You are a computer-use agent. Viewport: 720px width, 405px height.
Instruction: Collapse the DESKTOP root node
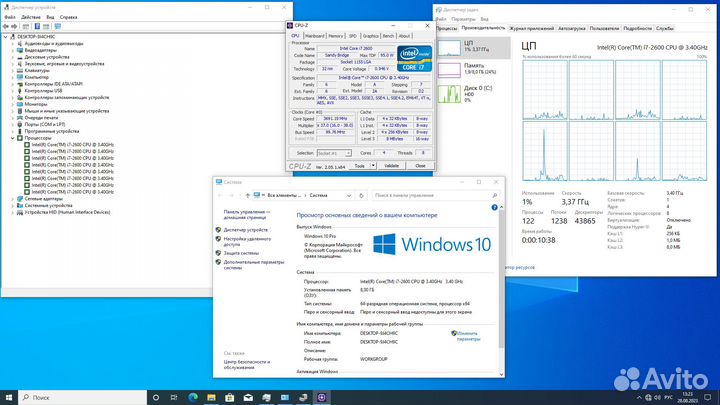tap(6, 37)
